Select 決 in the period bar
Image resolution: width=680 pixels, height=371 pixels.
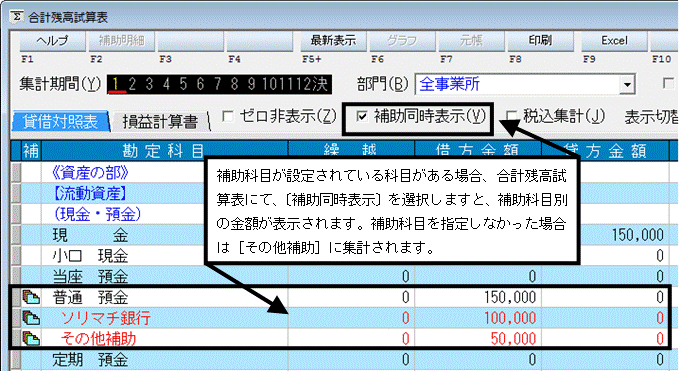320,84
